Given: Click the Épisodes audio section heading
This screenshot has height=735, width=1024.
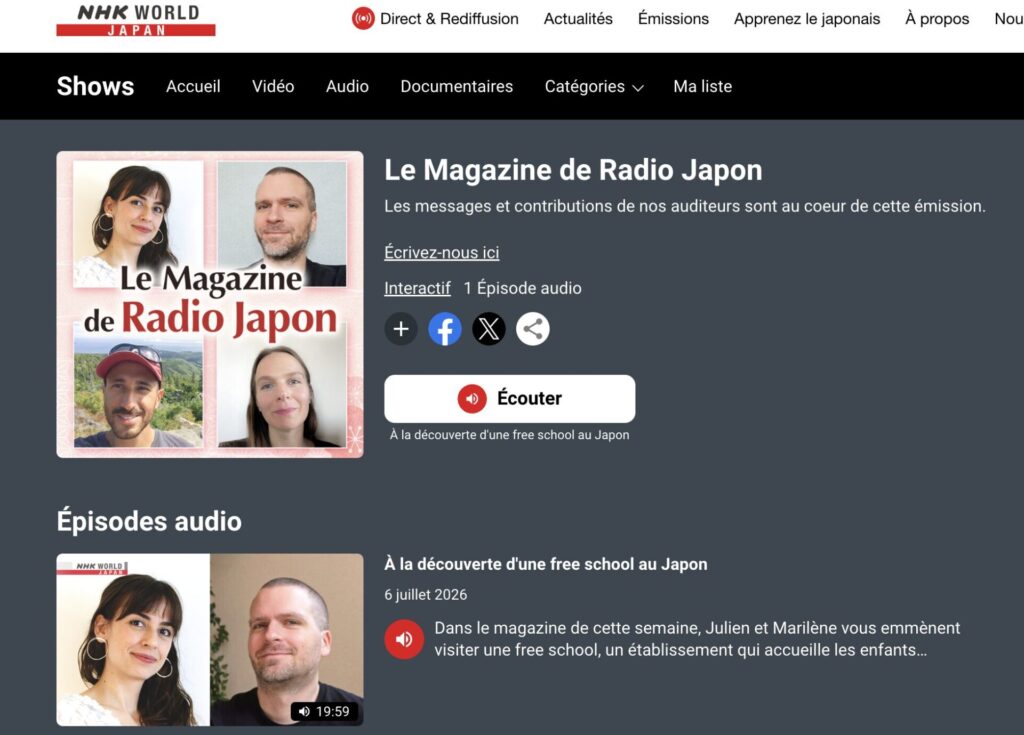Looking at the screenshot, I should pyautogui.click(x=149, y=521).
